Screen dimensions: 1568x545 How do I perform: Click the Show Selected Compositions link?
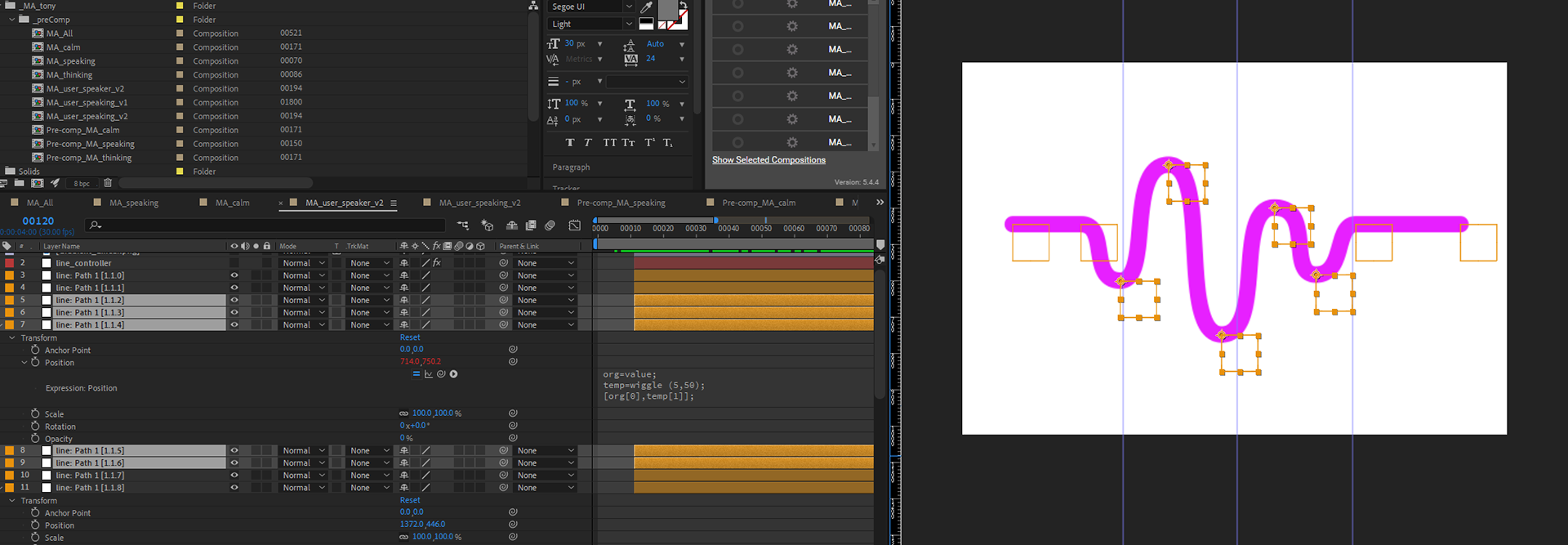(768, 160)
